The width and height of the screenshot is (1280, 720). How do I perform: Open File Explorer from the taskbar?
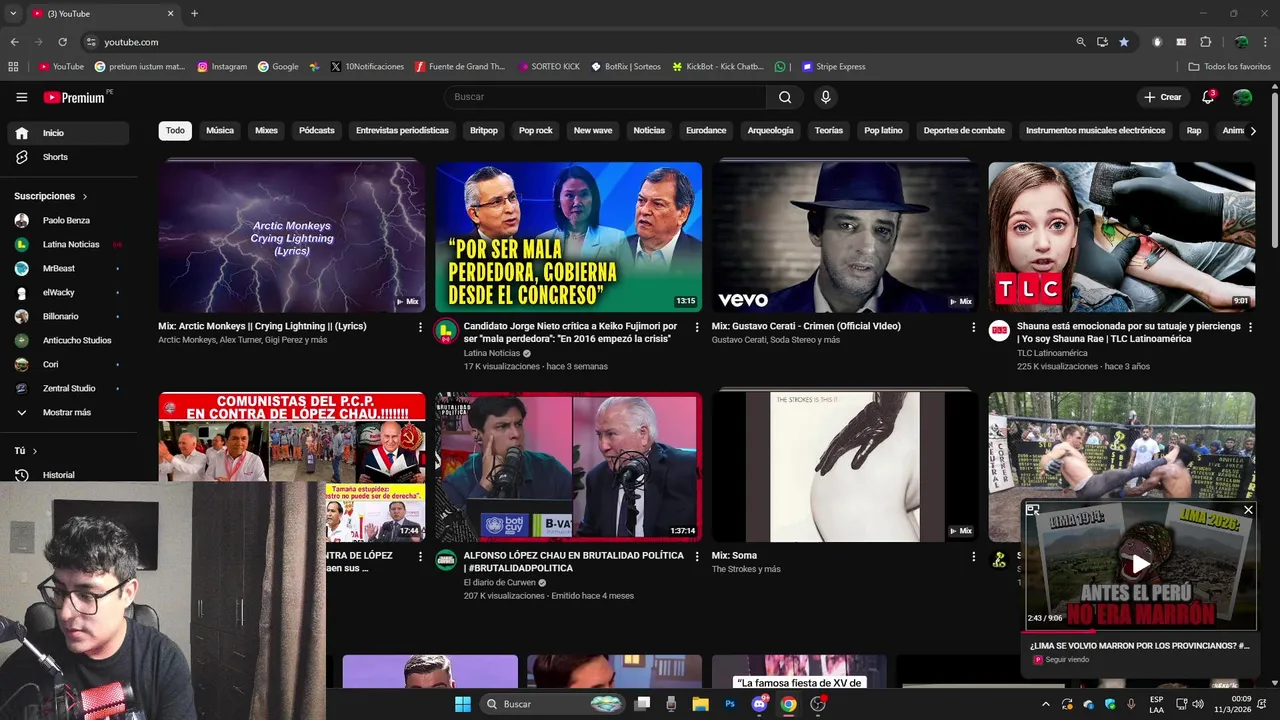[700, 704]
